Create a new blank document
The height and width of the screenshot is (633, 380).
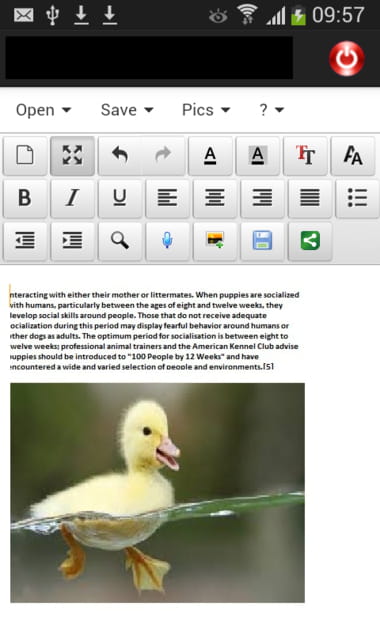point(25,155)
